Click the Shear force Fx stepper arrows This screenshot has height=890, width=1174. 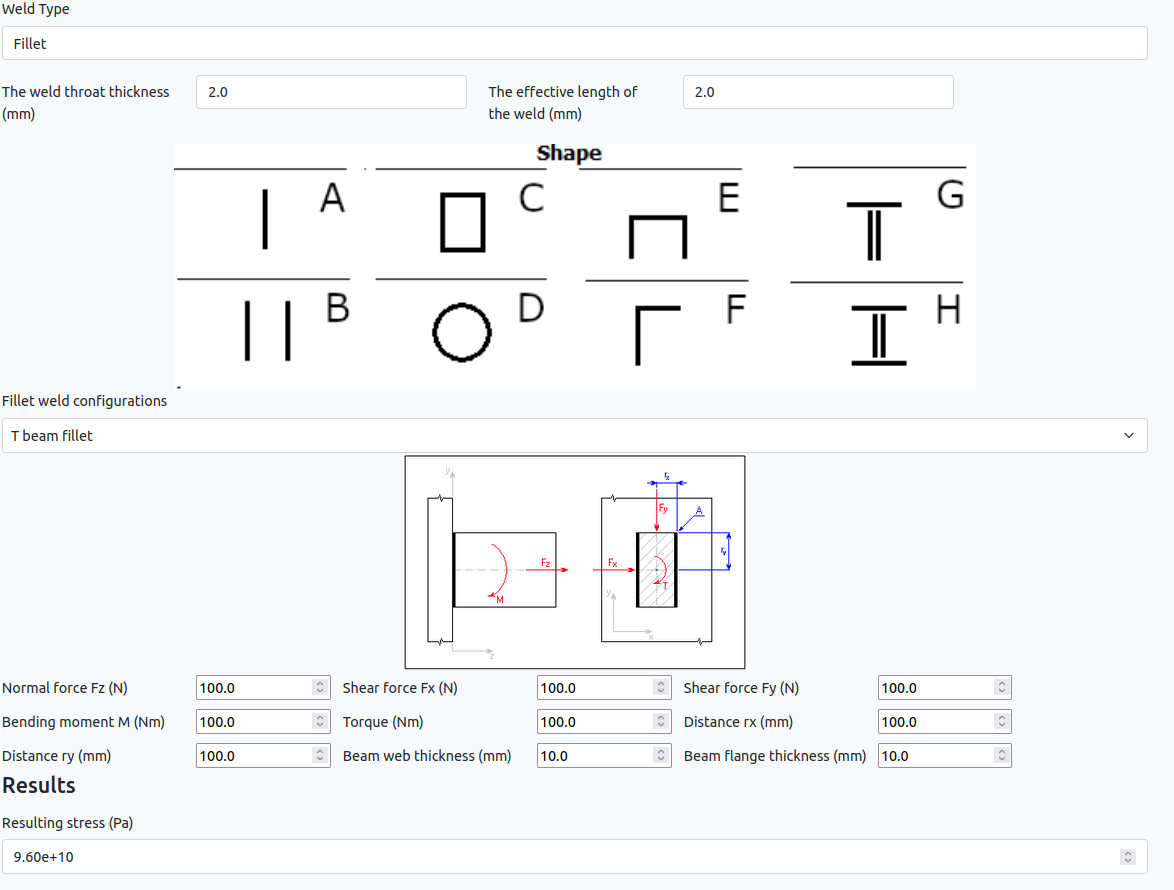point(660,688)
